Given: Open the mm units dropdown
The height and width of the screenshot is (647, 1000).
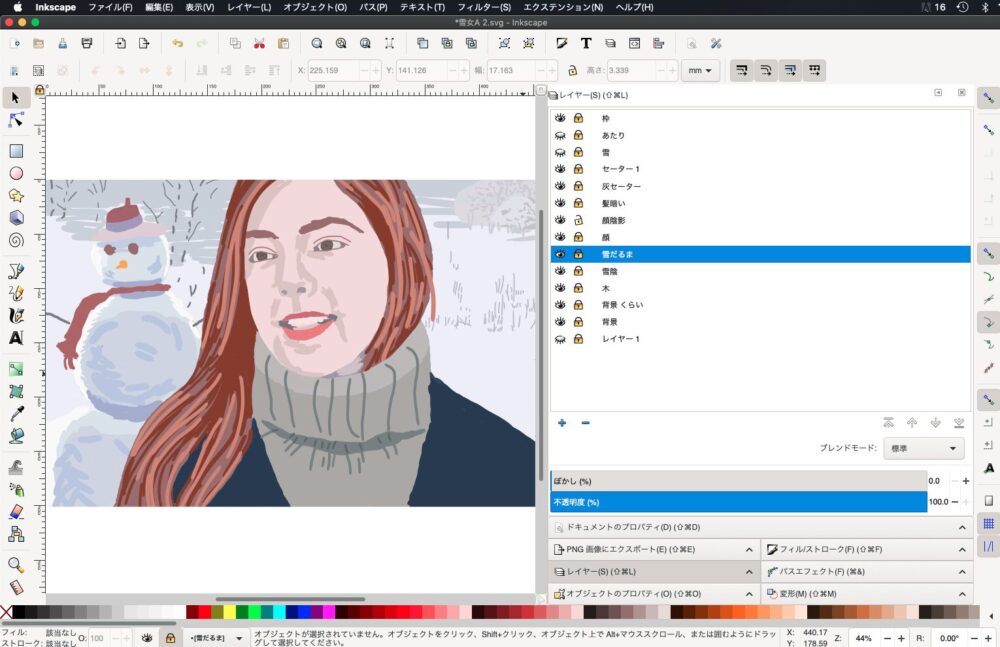Looking at the screenshot, I should tap(700, 71).
